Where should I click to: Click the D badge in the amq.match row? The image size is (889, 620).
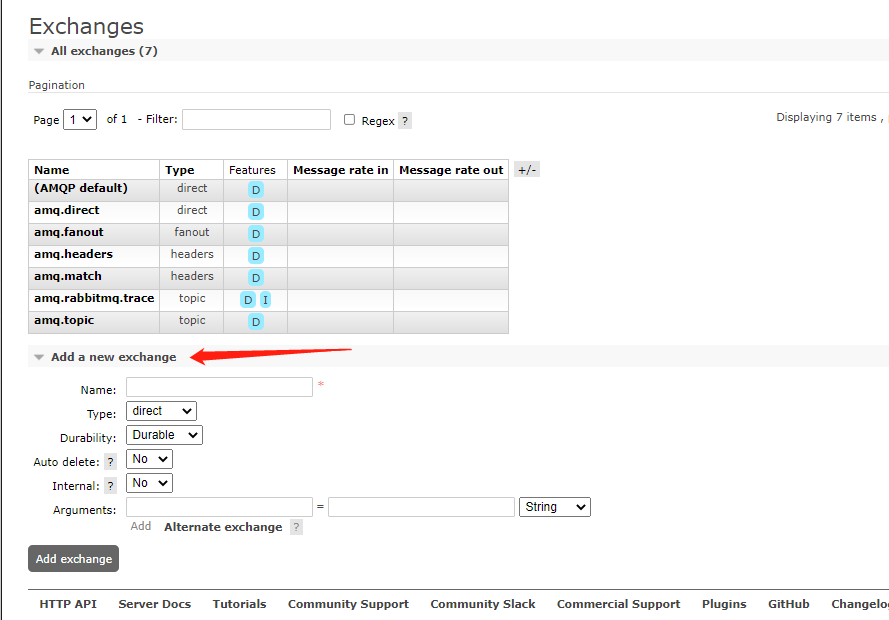[x=256, y=278]
